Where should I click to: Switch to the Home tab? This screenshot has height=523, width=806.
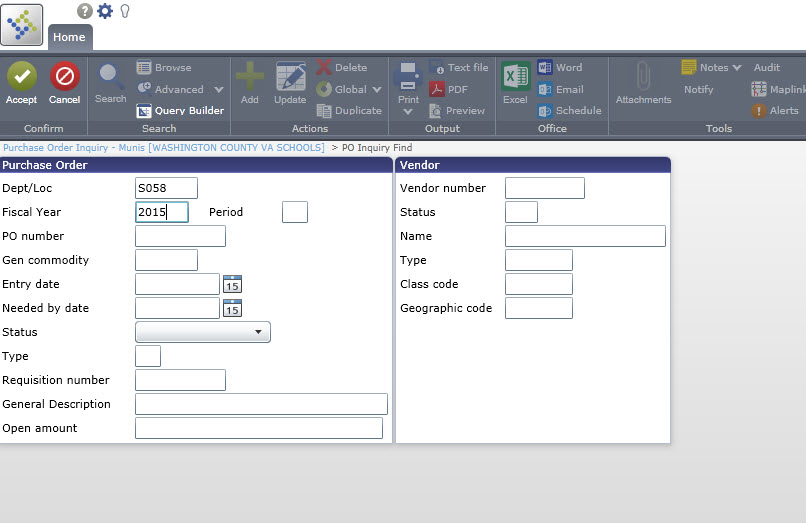tap(70, 37)
